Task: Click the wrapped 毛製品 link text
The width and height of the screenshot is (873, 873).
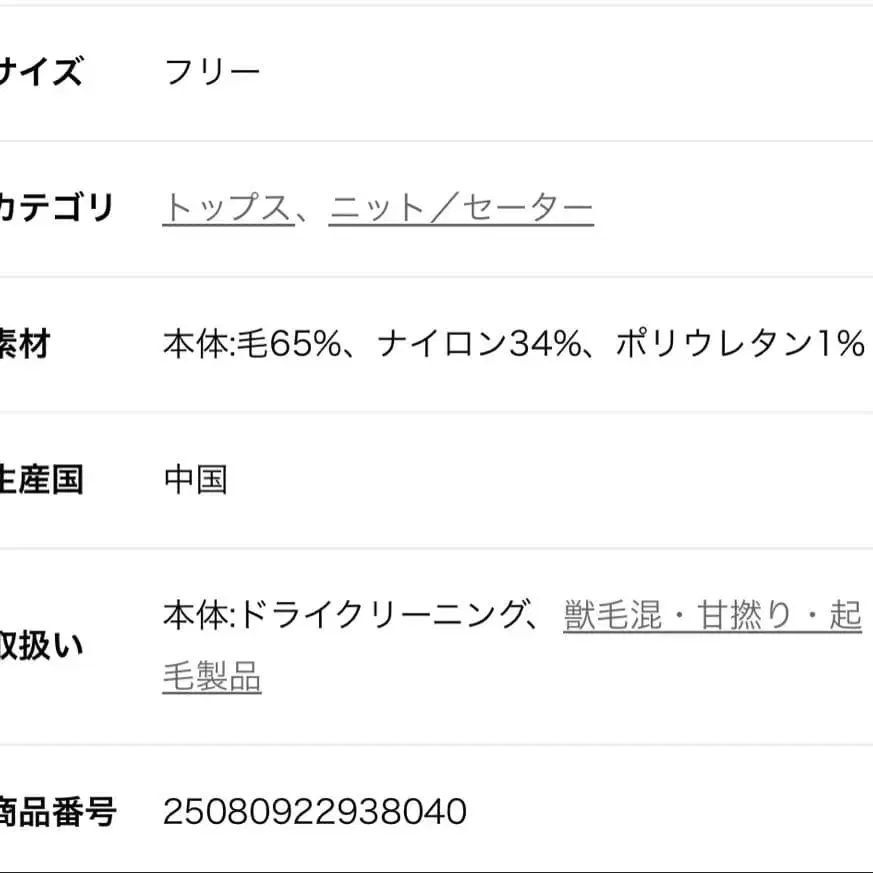Action: click(x=212, y=679)
